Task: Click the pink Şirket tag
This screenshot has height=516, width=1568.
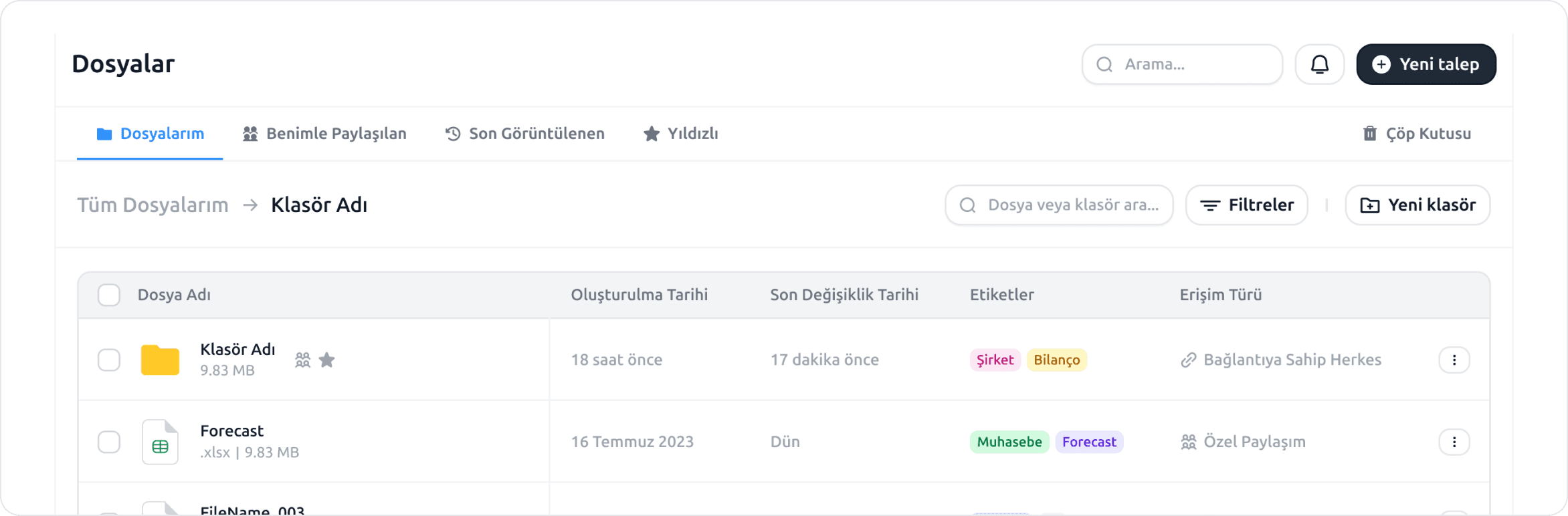Action: 995,360
